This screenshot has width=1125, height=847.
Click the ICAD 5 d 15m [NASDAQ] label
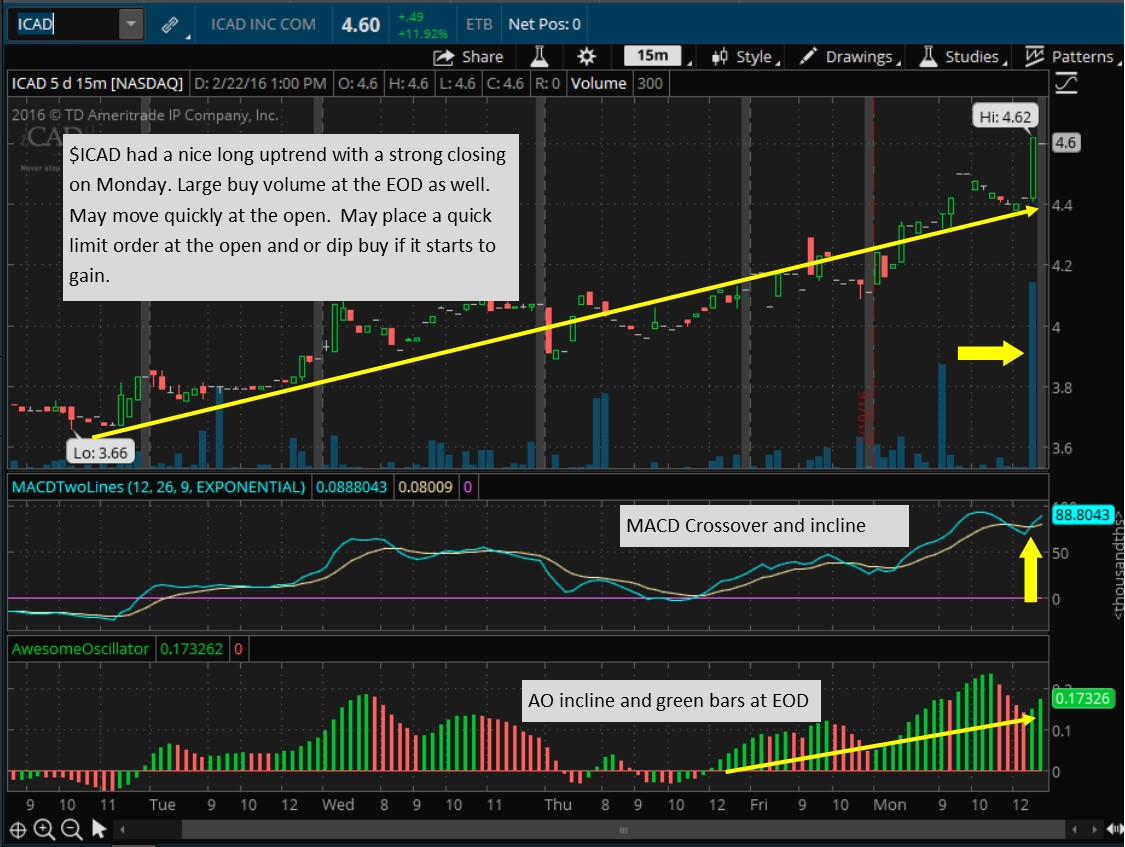pyautogui.click(x=97, y=83)
